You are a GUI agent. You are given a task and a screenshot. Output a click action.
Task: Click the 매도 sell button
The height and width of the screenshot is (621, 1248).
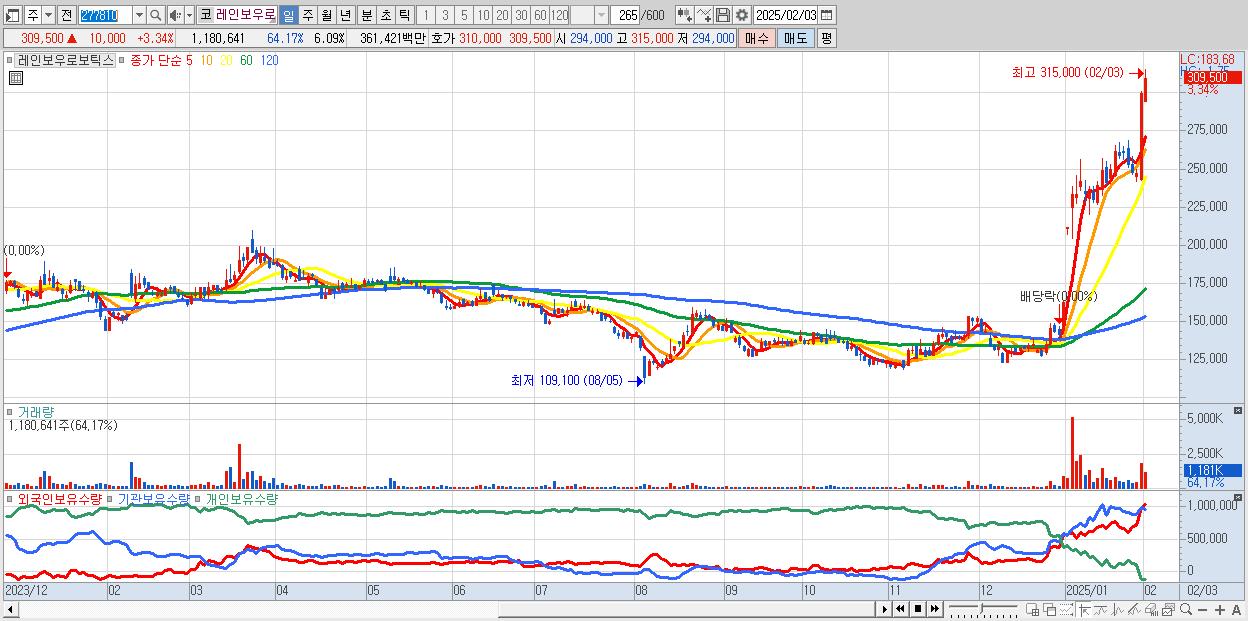click(x=795, y=38)
